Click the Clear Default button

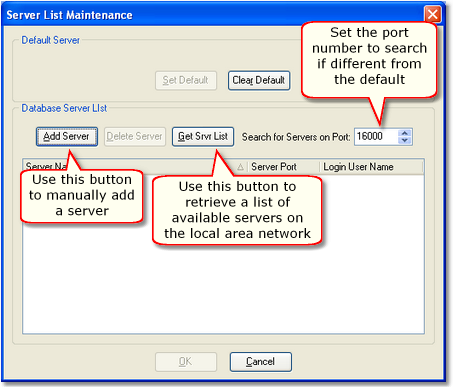coord(259,80)
